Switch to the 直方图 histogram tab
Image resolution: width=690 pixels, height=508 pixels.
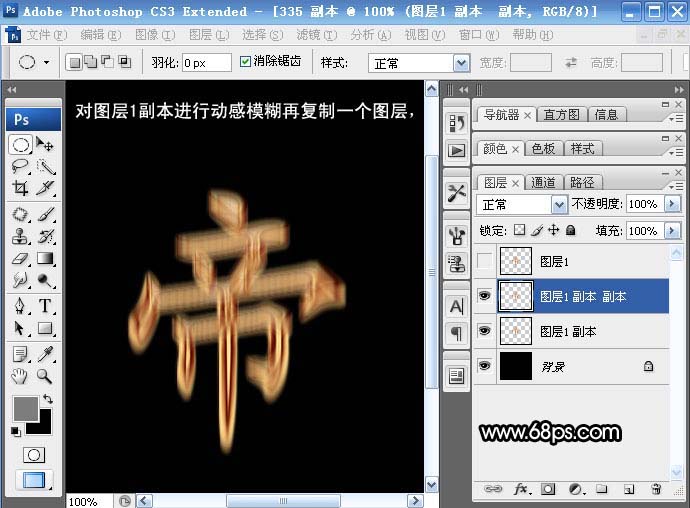pyautogui.click(x=561, y=114)
